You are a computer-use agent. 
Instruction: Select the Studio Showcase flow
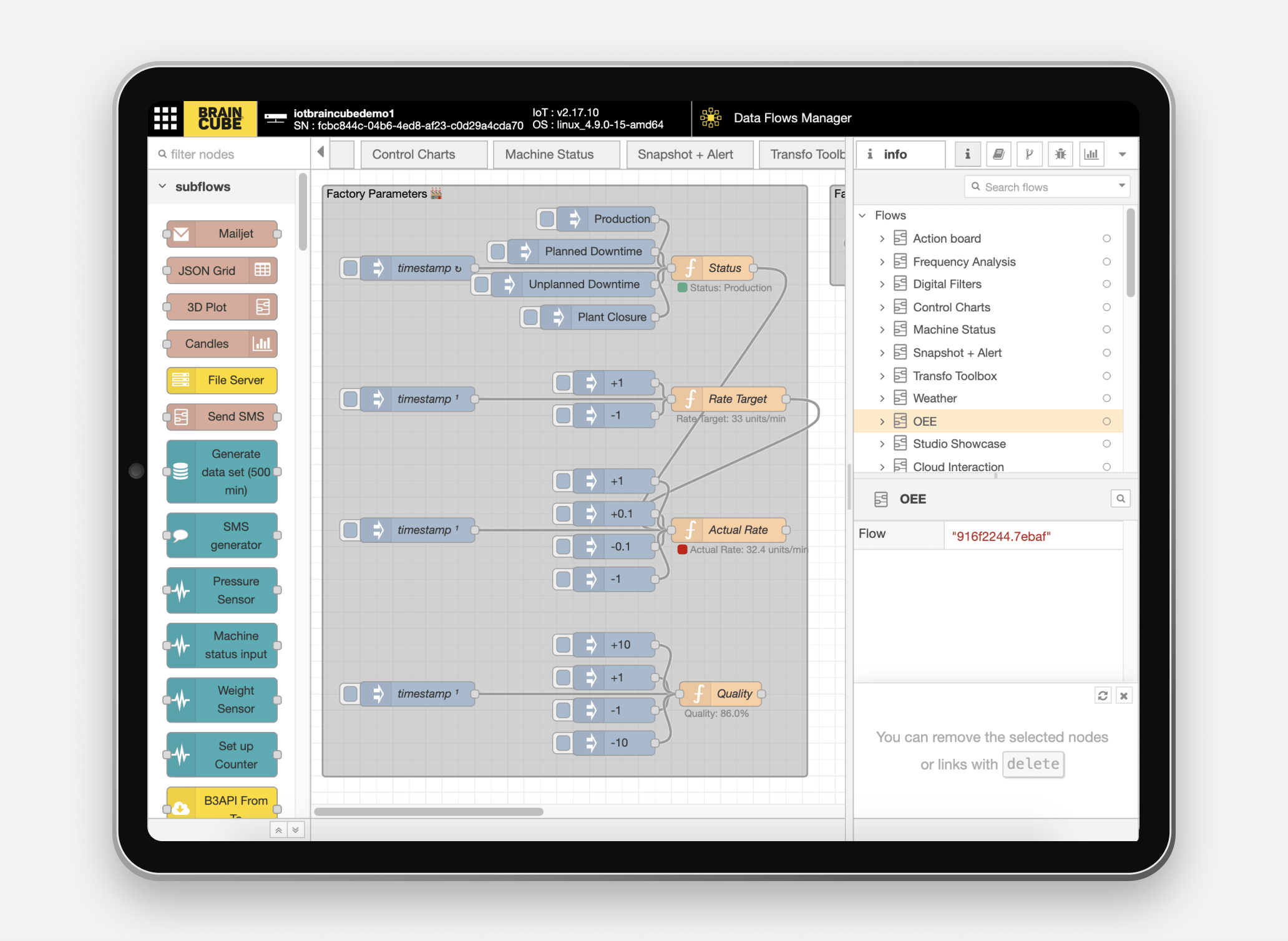click(959, 444)
